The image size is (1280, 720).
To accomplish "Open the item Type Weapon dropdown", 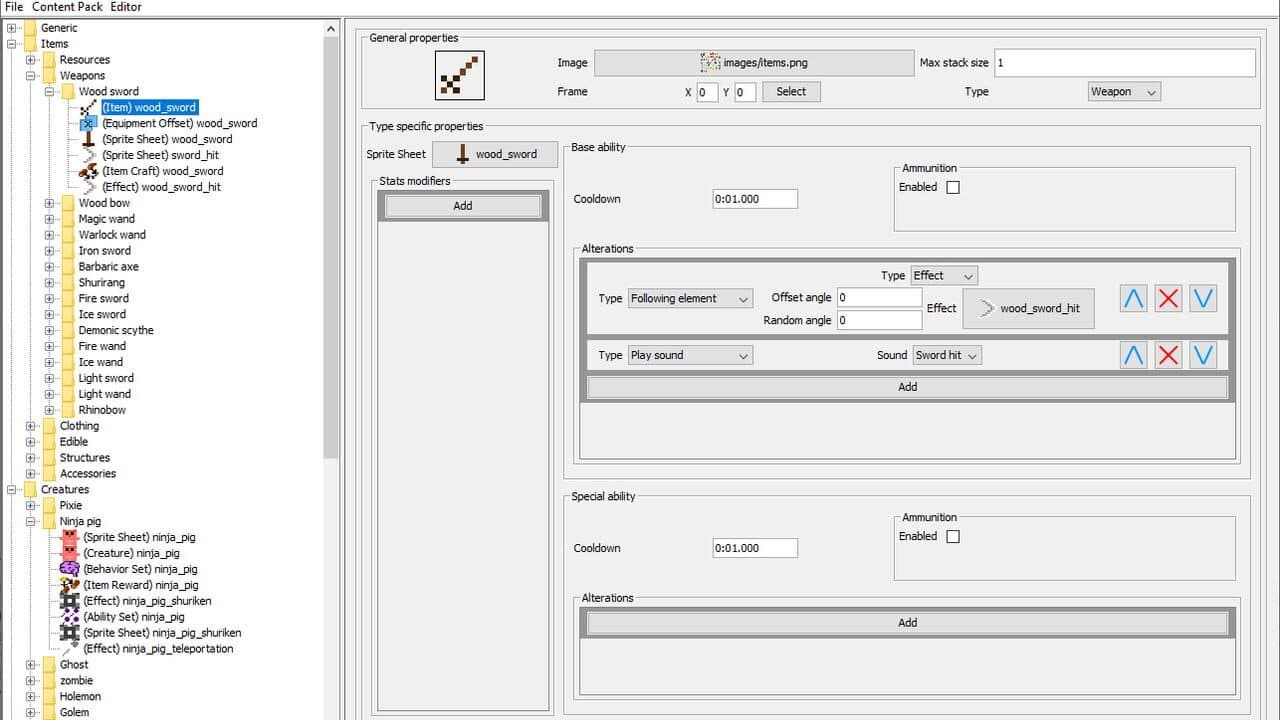I will [x=1124, y=92].
